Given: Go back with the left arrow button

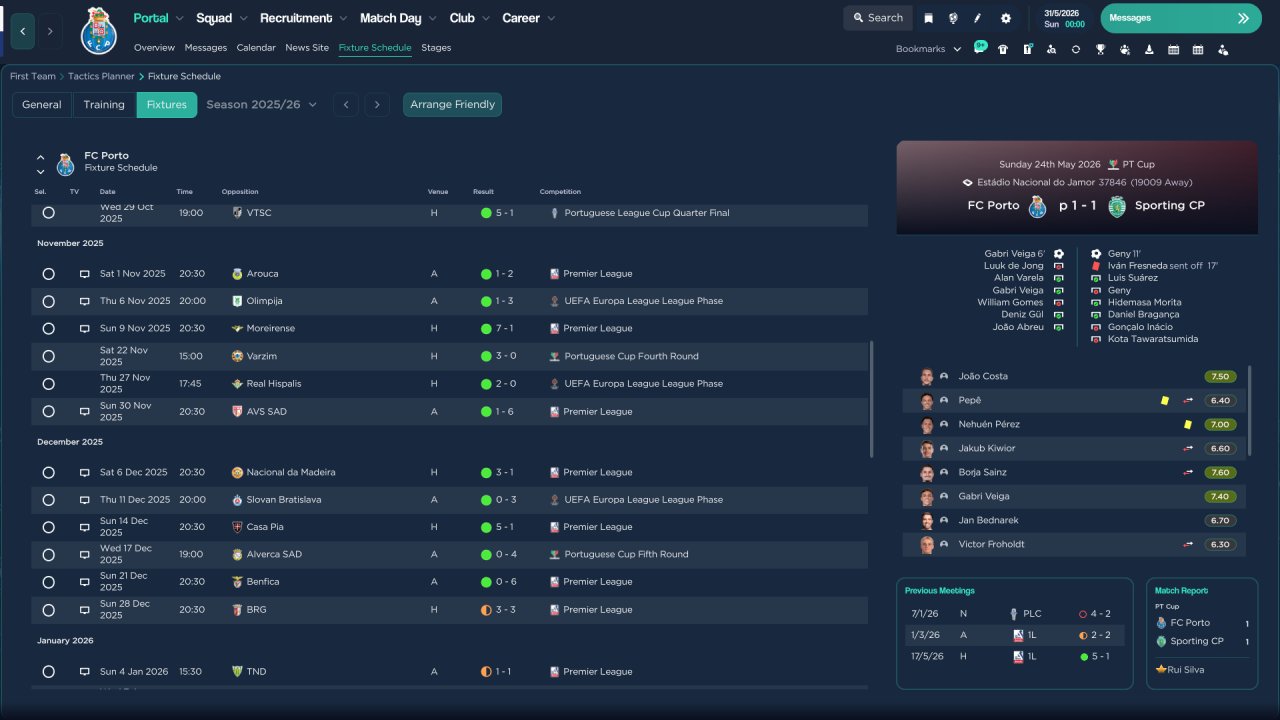Looking at the screenshot, I should pos(23,31).
